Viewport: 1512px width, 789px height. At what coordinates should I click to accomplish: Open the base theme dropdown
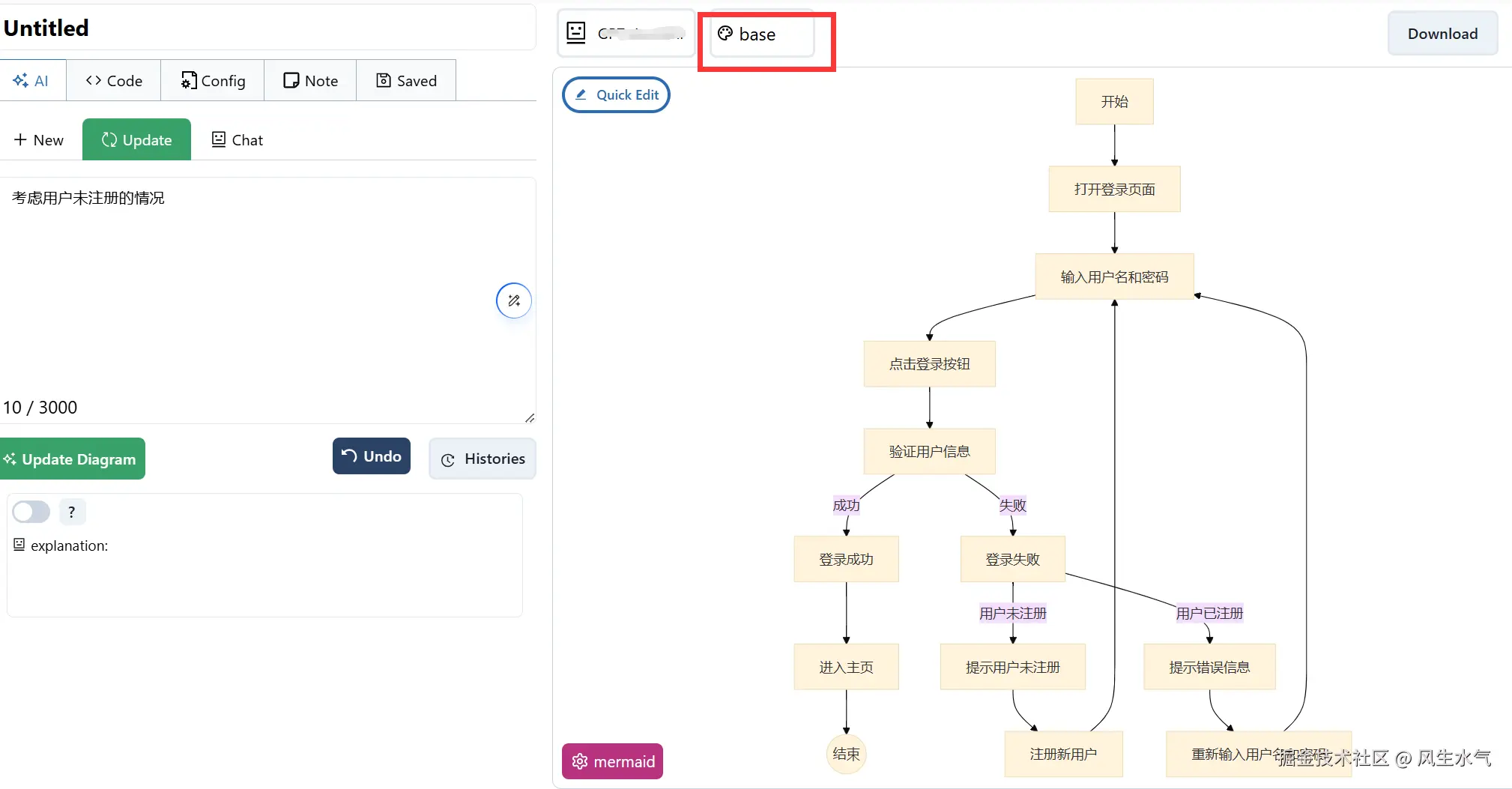[762, 34]
